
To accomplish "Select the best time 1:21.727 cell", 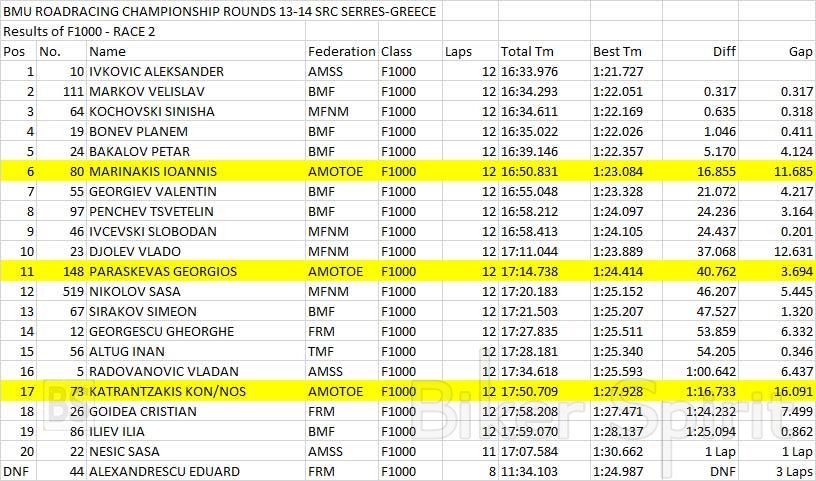I will (x=617, y=71).
